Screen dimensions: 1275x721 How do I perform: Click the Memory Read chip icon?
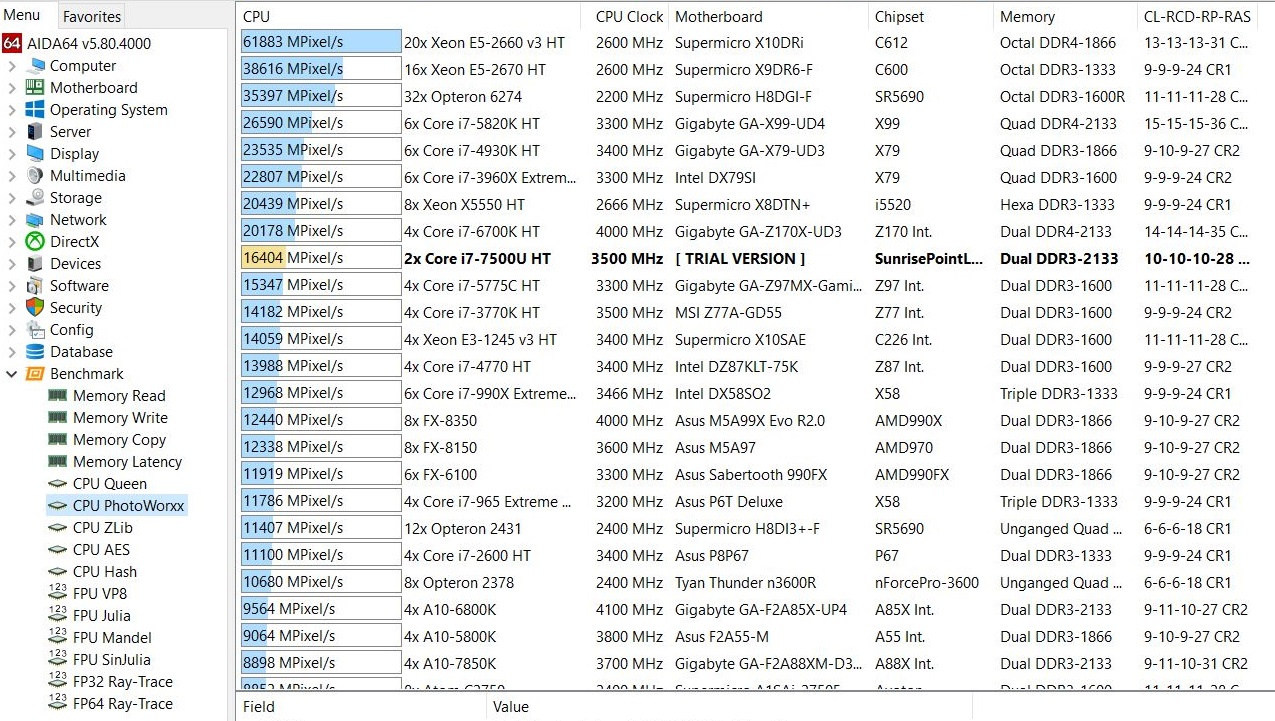57,396
